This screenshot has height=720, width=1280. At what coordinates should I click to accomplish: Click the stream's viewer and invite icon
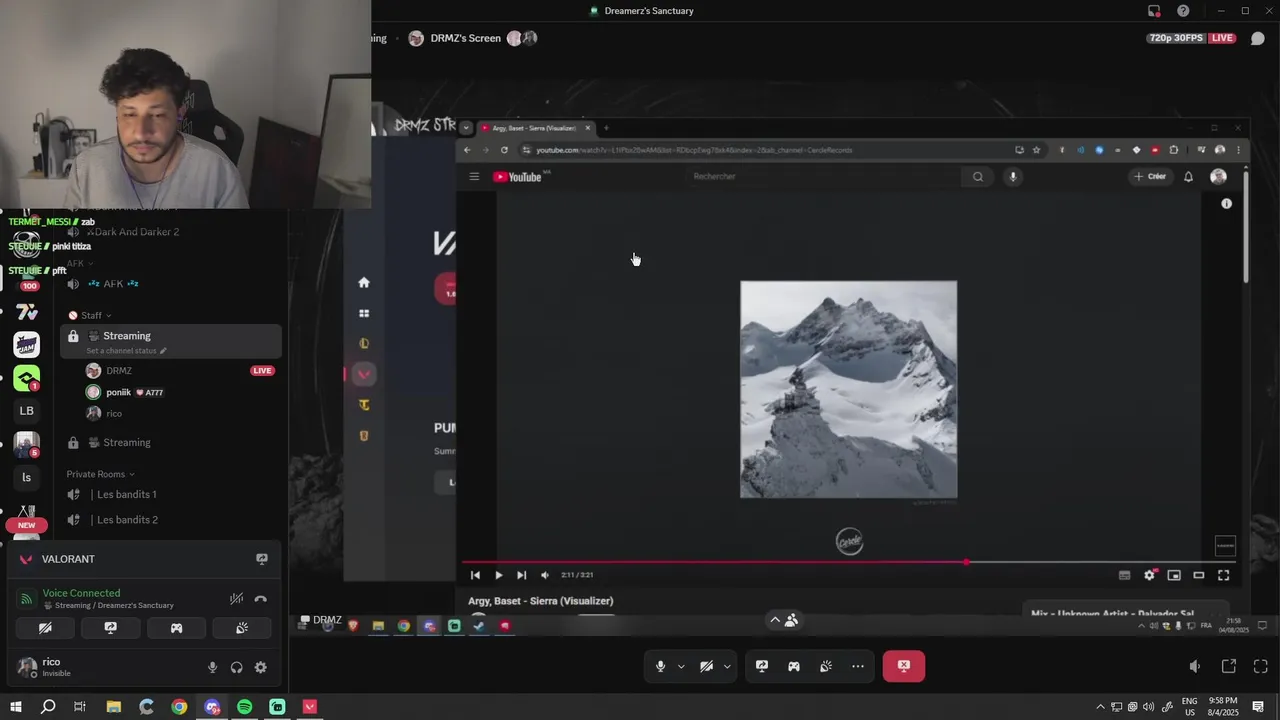[x=791, y=620]
